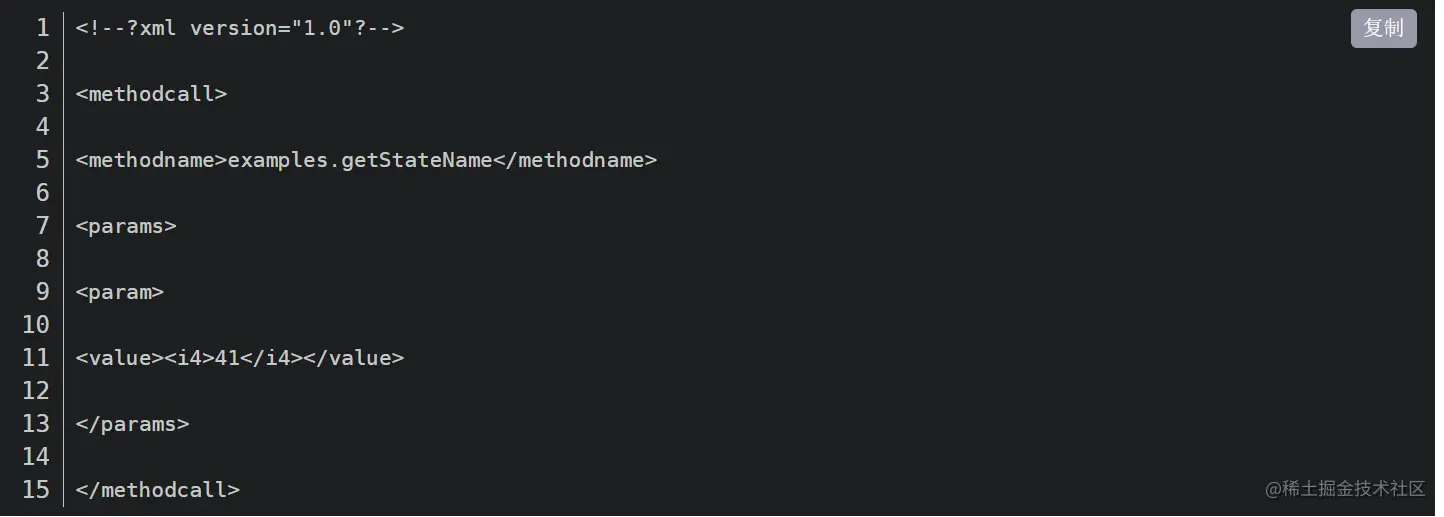
Task: Click line number 5 in the gutter
Action: (42, 160)
